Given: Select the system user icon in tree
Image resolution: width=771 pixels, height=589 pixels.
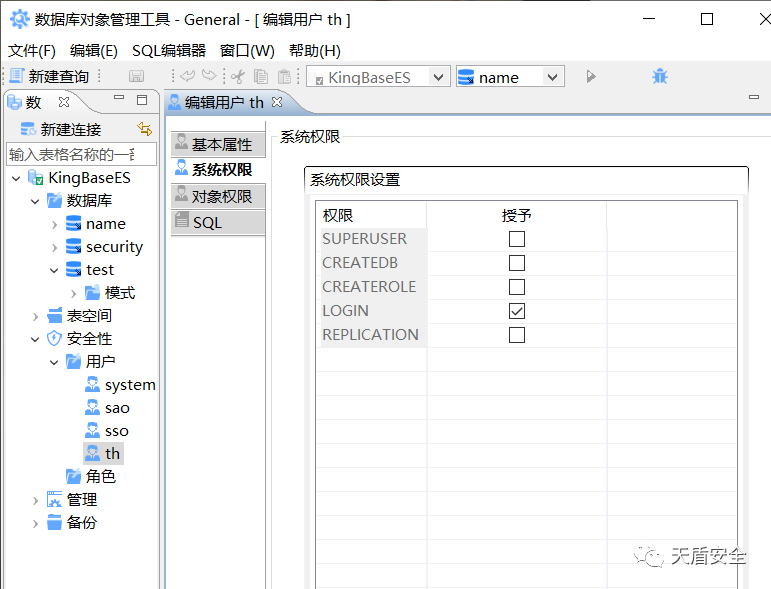Looking at the screenshot, I should (x=93, y=385).
